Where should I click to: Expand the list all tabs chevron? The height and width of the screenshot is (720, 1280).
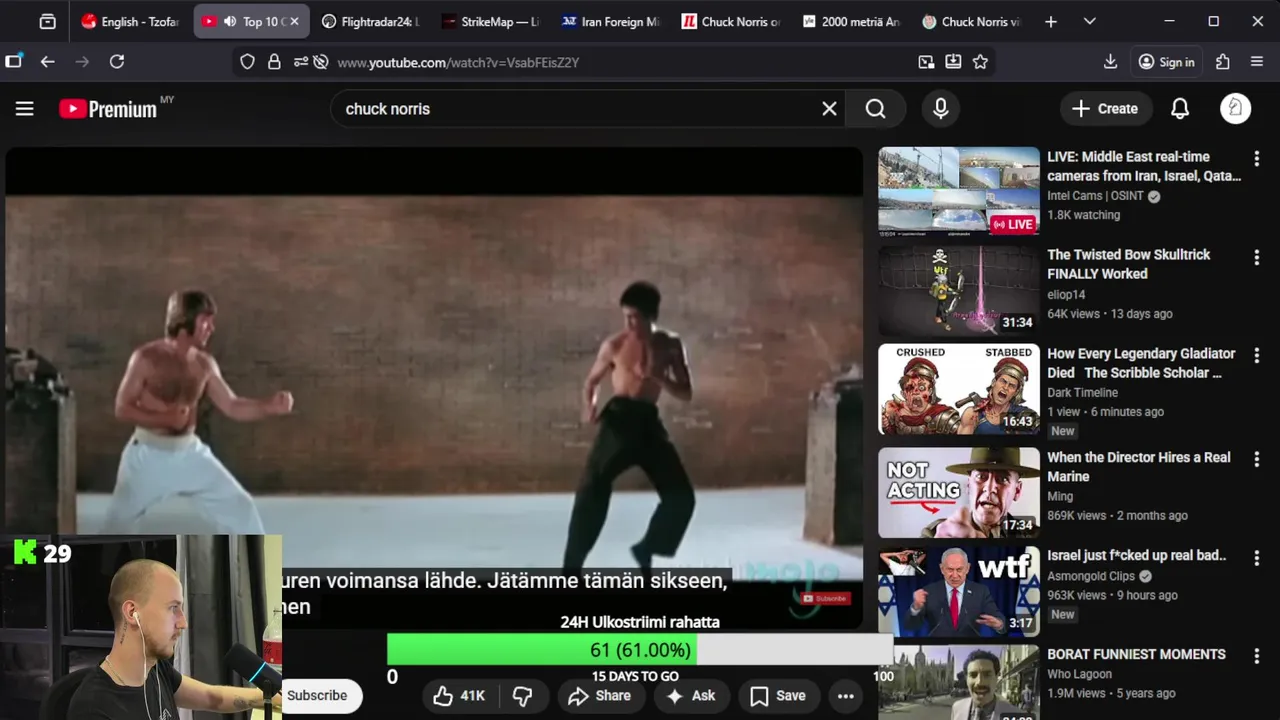click(x=1090, y=21)
